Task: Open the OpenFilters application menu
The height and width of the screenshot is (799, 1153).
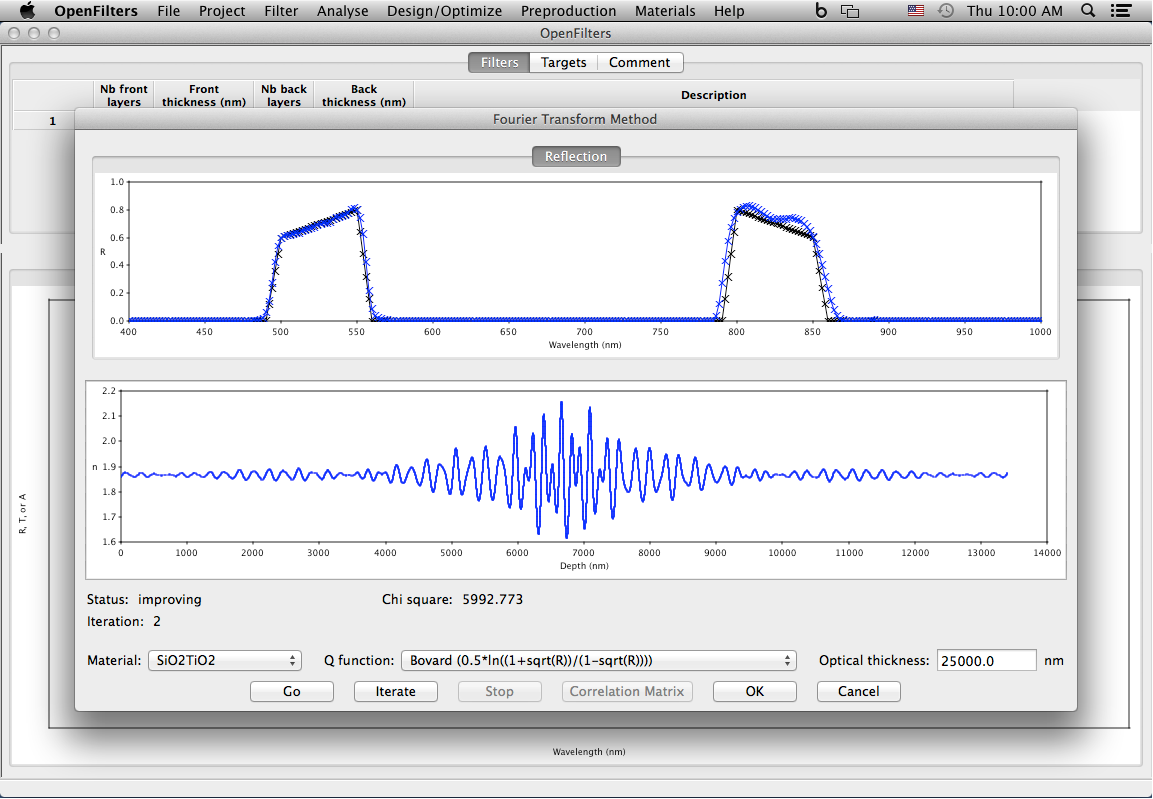Action: pos(96,10)
